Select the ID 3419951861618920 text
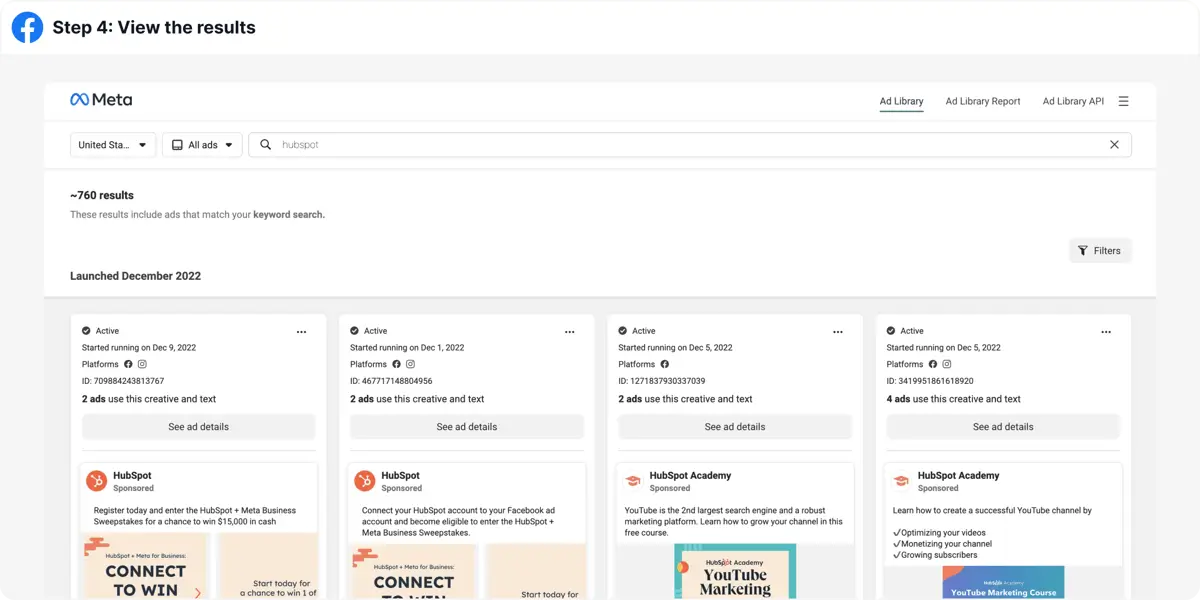Image resolution: width=1200 pixels, height=600 pixels. point(930,382)
